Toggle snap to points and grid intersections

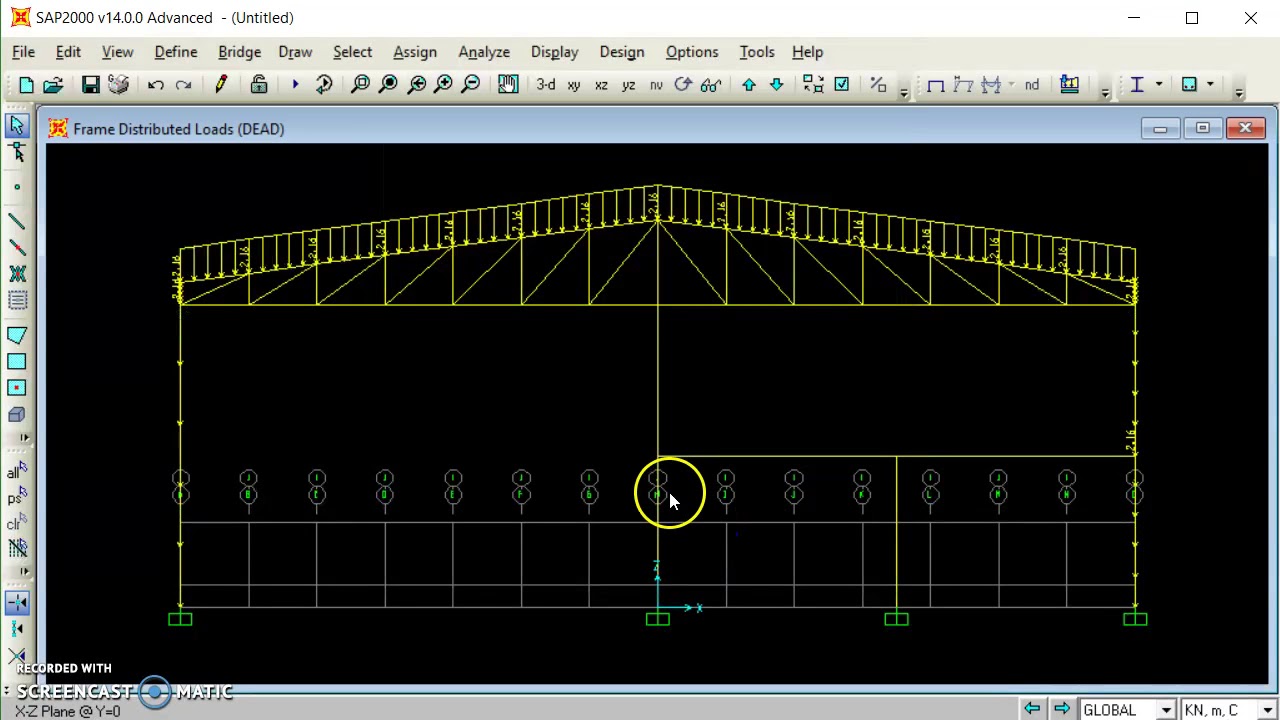pos(17,602)
